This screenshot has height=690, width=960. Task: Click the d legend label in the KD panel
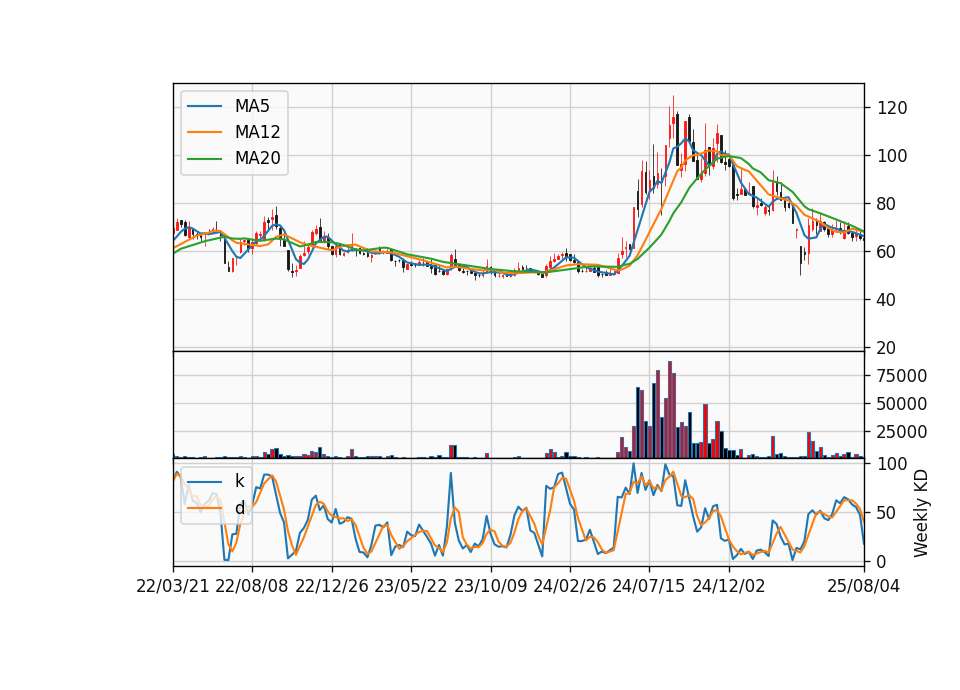[x=239, y=508]
